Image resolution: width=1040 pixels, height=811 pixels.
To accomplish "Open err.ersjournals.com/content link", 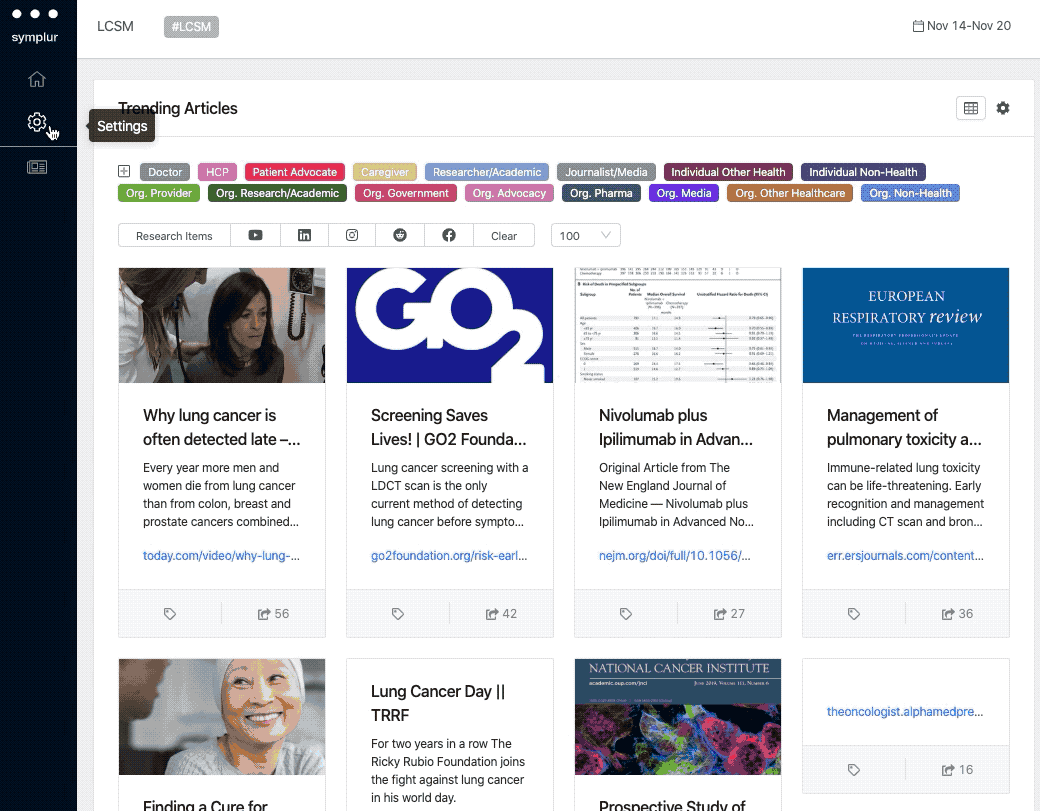I will 905,556.
